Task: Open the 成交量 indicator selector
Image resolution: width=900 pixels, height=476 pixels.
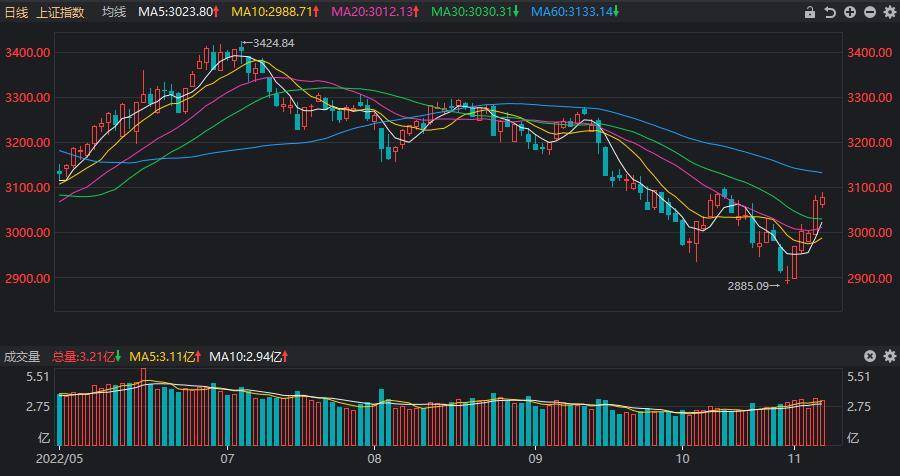Action: [x=21, y=356]
